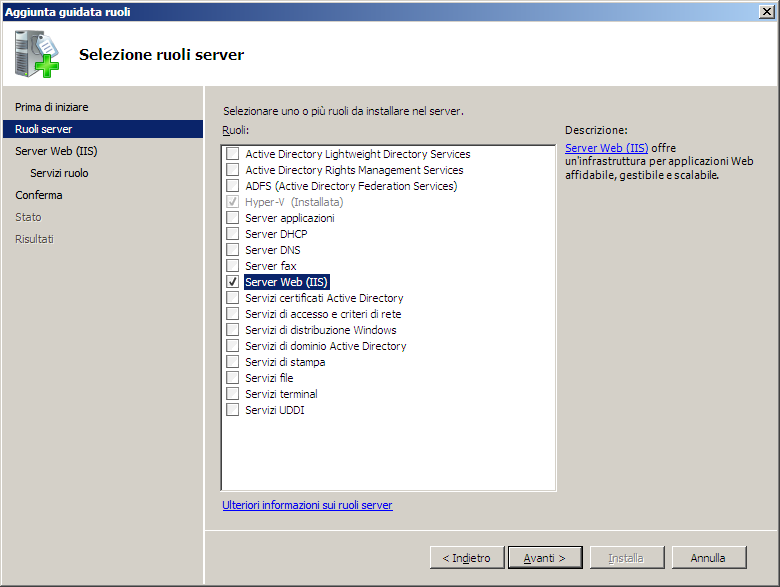Check the Server DNS role
This screenshot has height=587, width=780.
pos(232,250)
